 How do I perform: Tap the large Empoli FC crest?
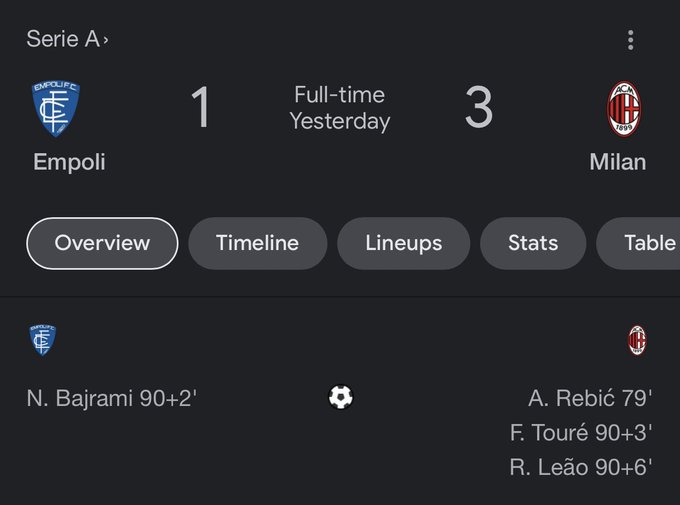56,108
